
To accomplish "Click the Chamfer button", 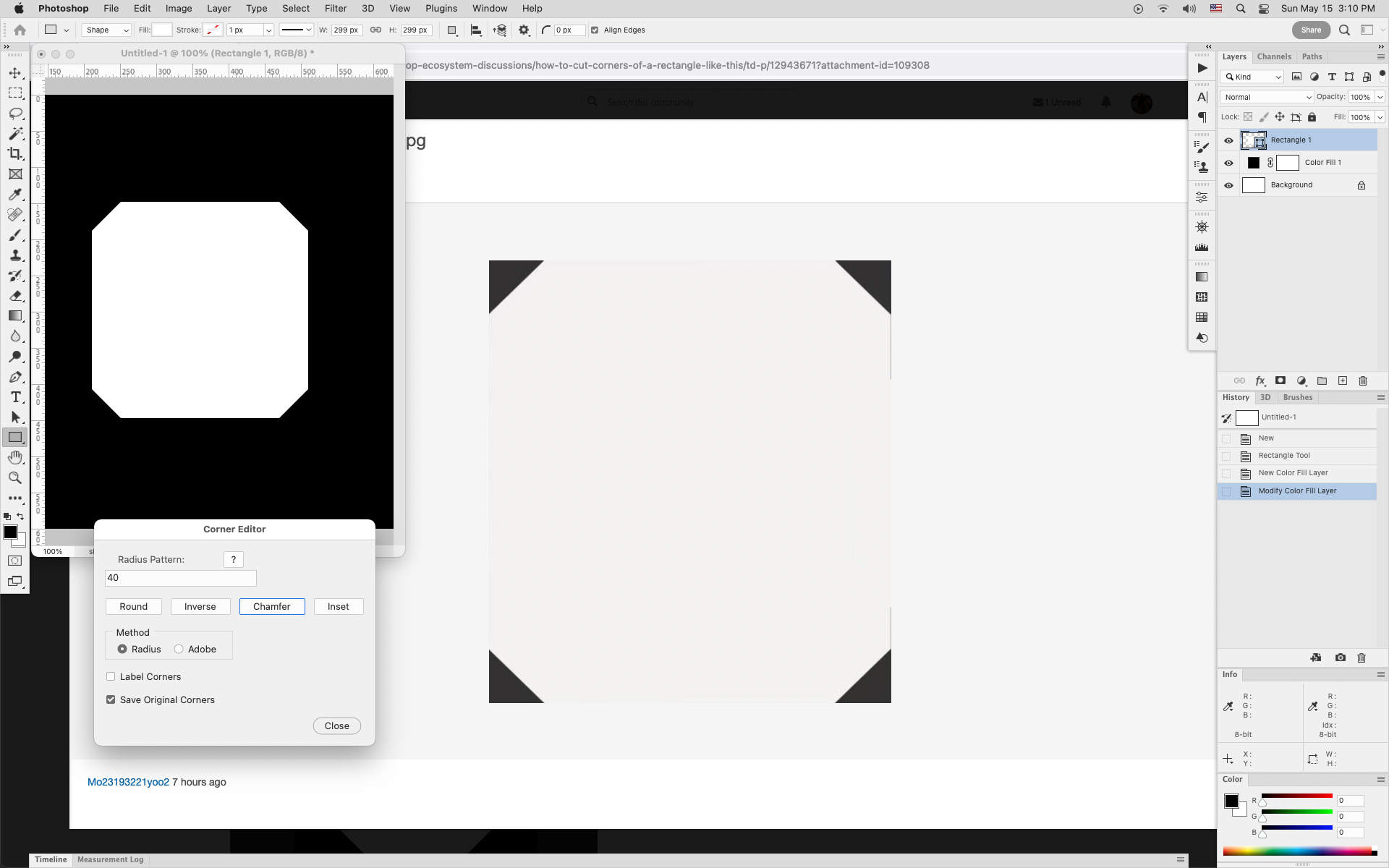I will point(272,606).
